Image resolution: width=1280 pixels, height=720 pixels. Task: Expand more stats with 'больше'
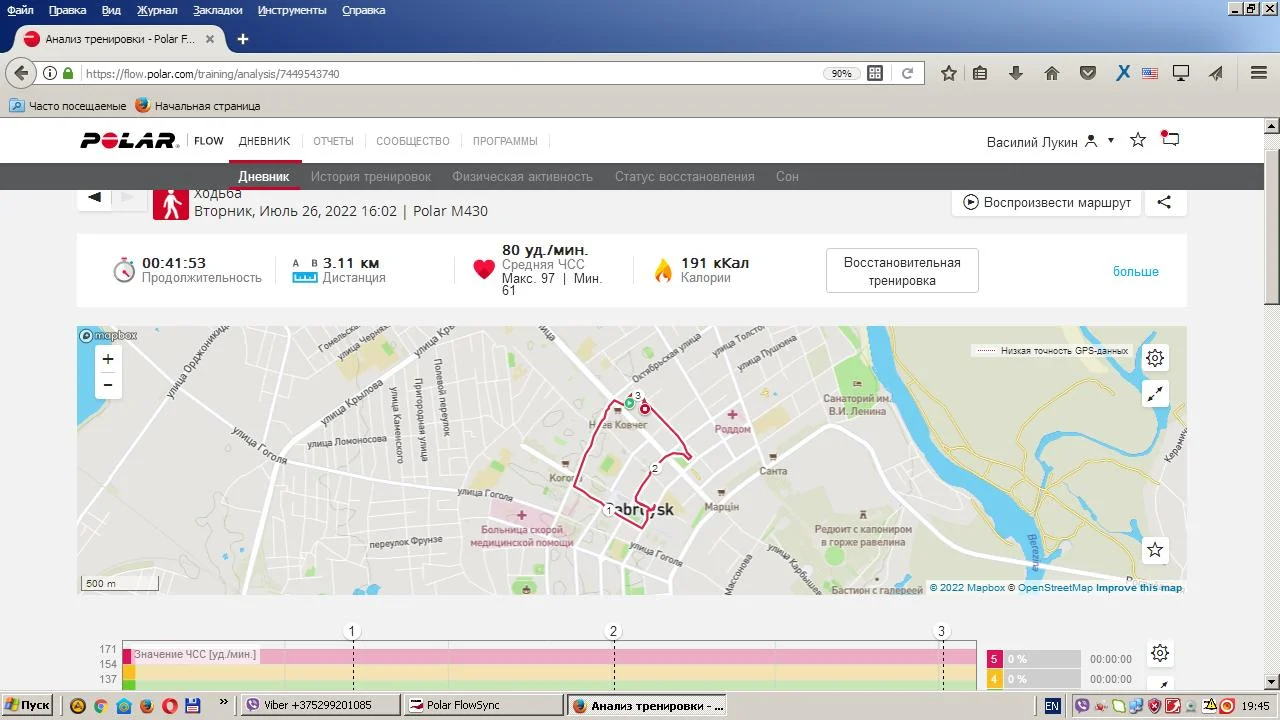pyautogui.click(x=1135, y=272)
